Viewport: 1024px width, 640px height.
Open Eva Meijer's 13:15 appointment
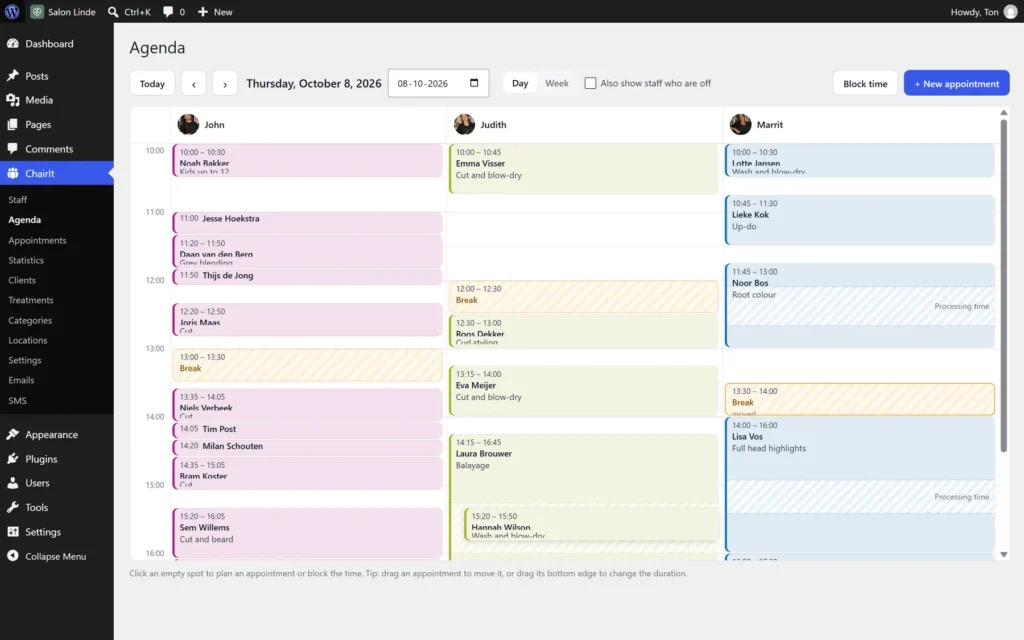click(x=583, y=391)
